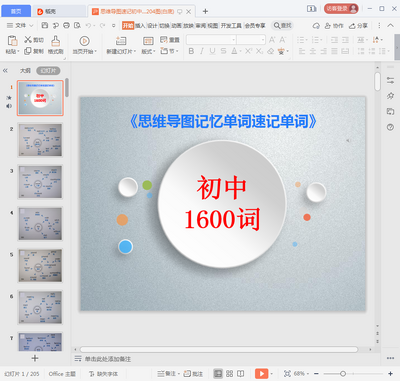
Task: Open the font size dropdown
Action: click(x=263, y=40)
